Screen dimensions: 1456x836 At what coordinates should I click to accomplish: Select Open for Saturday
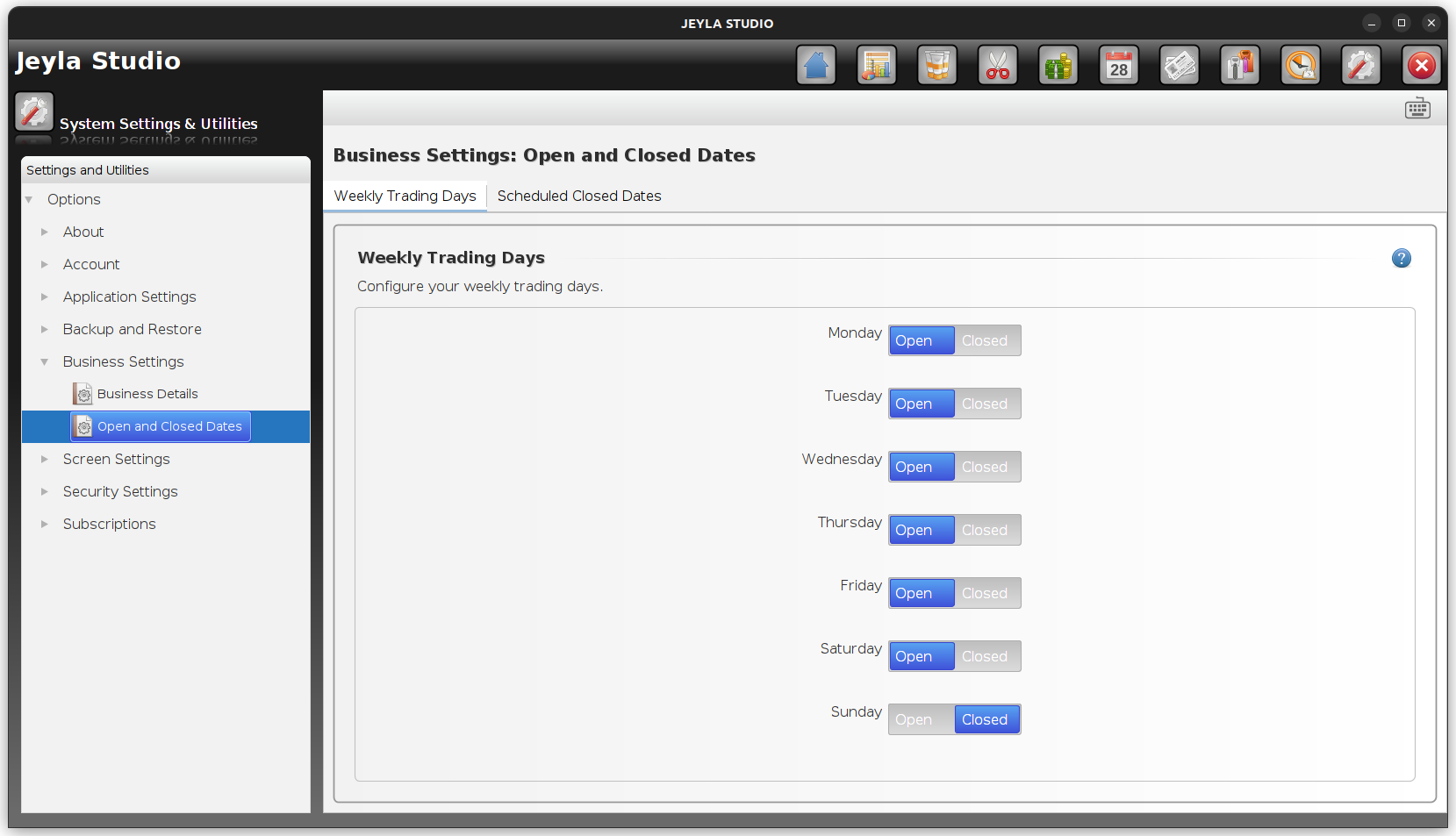pos(922,656)
